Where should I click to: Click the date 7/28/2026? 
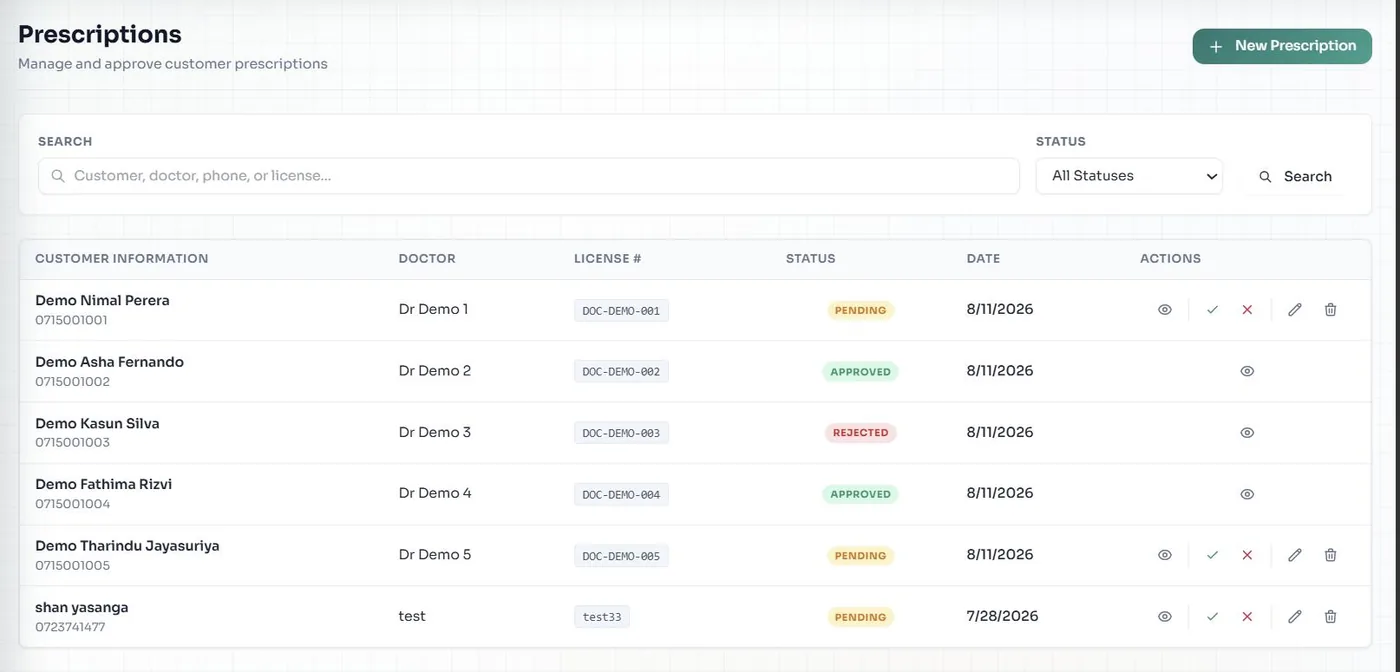tap(1002, 616)
